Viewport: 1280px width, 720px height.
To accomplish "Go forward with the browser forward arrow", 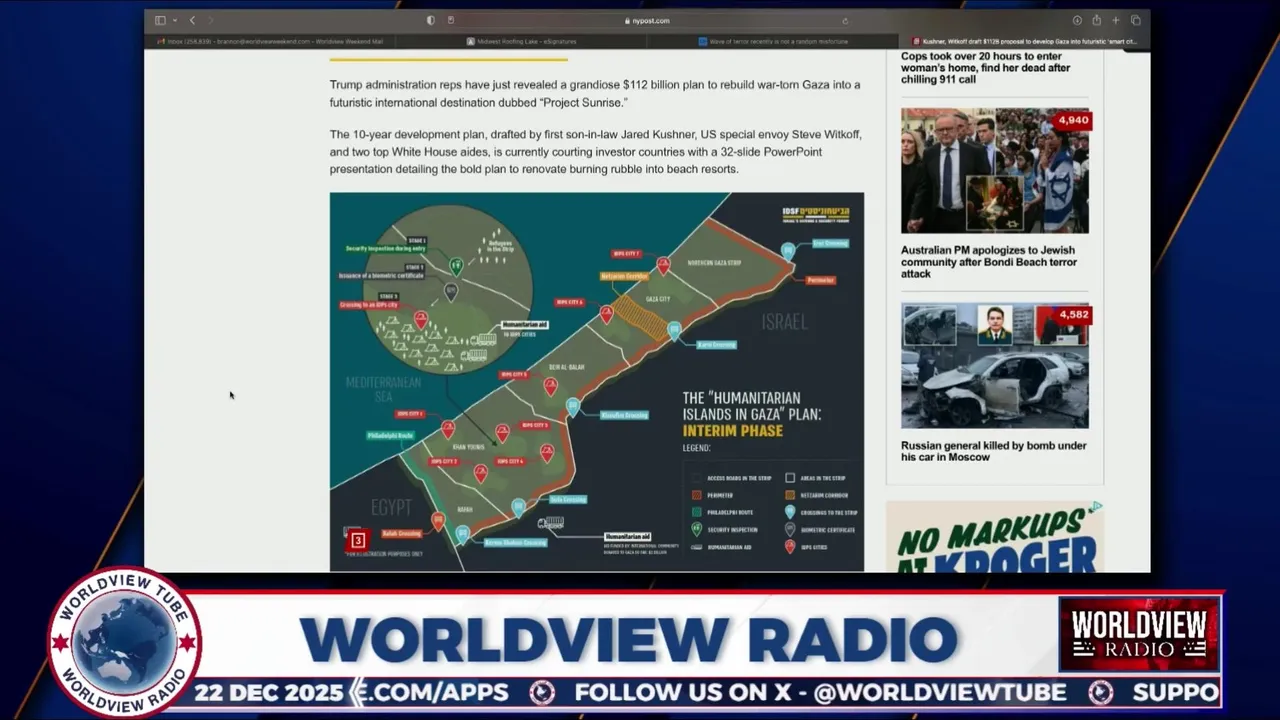I will click(210, 20).
